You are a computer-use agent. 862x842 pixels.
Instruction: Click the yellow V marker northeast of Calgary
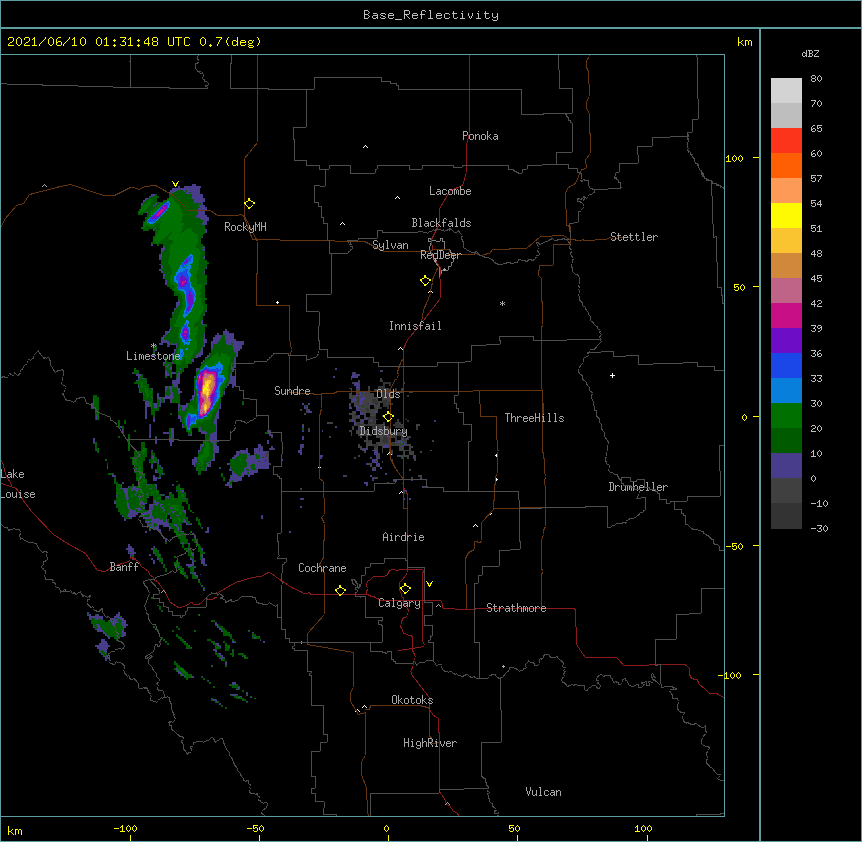click(x=429, y=584)
